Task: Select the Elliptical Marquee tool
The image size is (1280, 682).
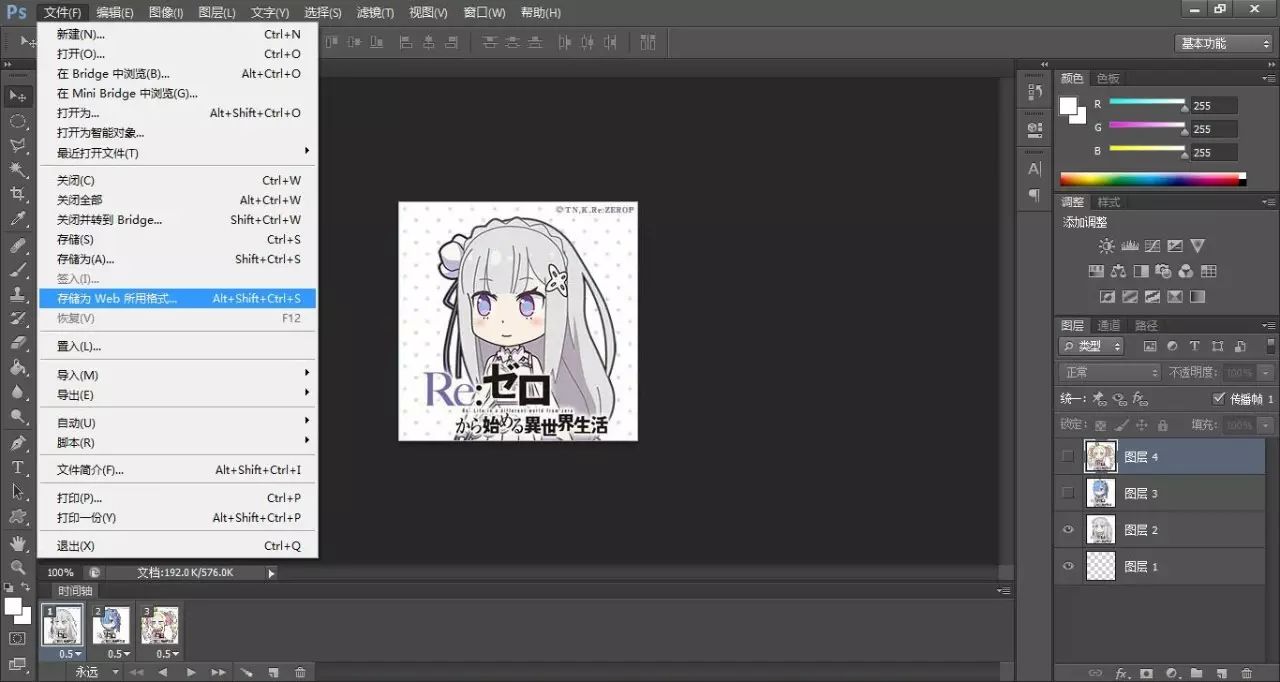Action: coord(18,121)
